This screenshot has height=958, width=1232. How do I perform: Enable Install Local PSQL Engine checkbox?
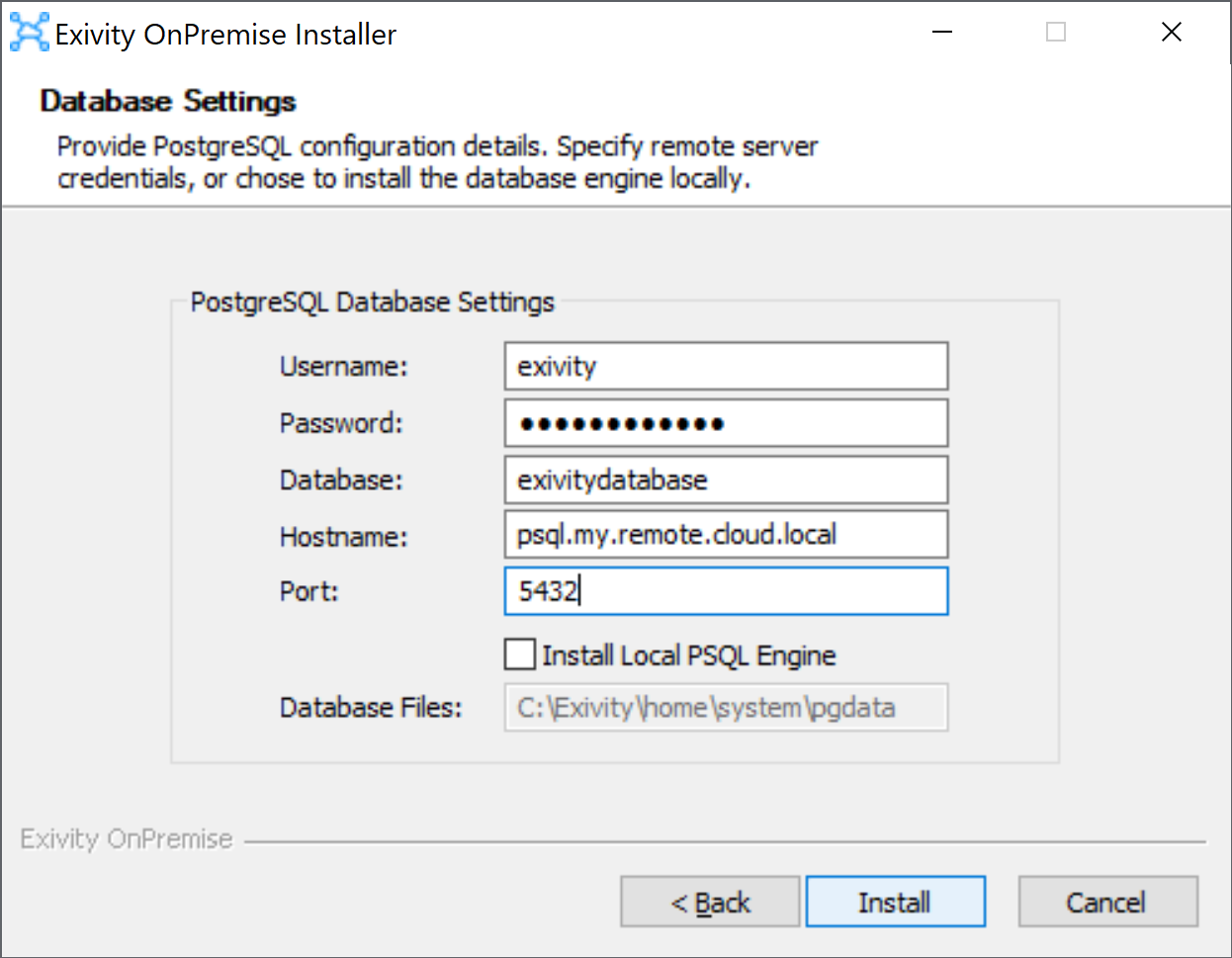pyautogui.click(x=520, y=654)
